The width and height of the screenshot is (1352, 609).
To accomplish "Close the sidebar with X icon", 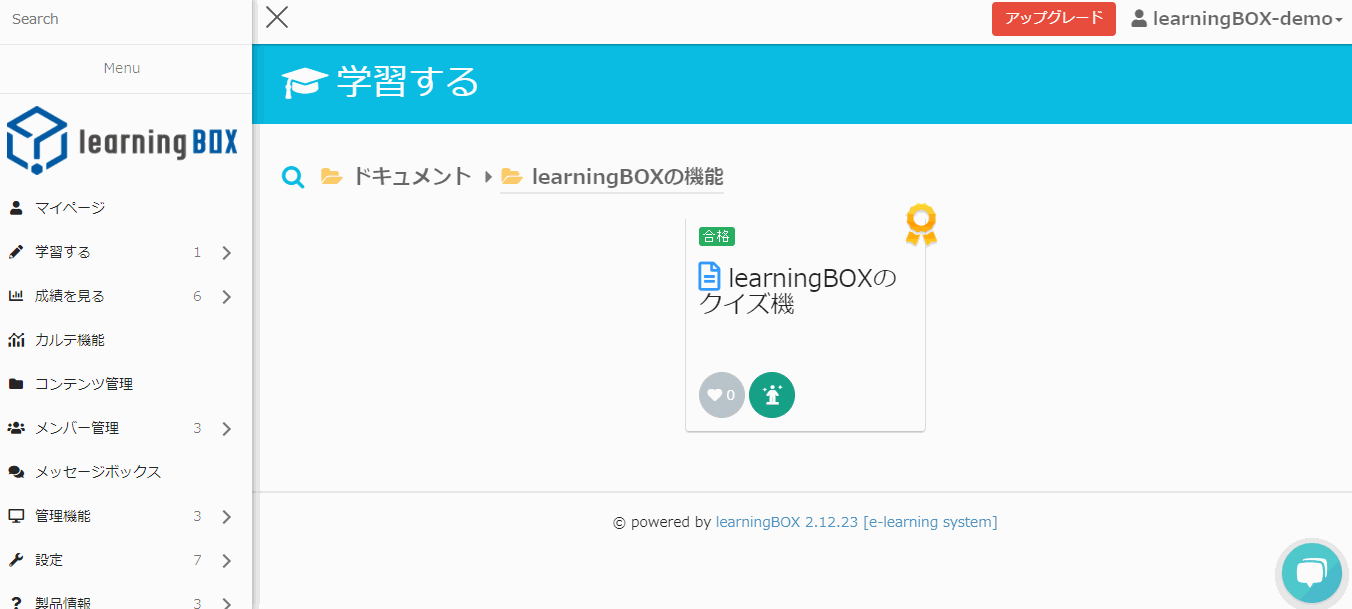I will [277, 17].
